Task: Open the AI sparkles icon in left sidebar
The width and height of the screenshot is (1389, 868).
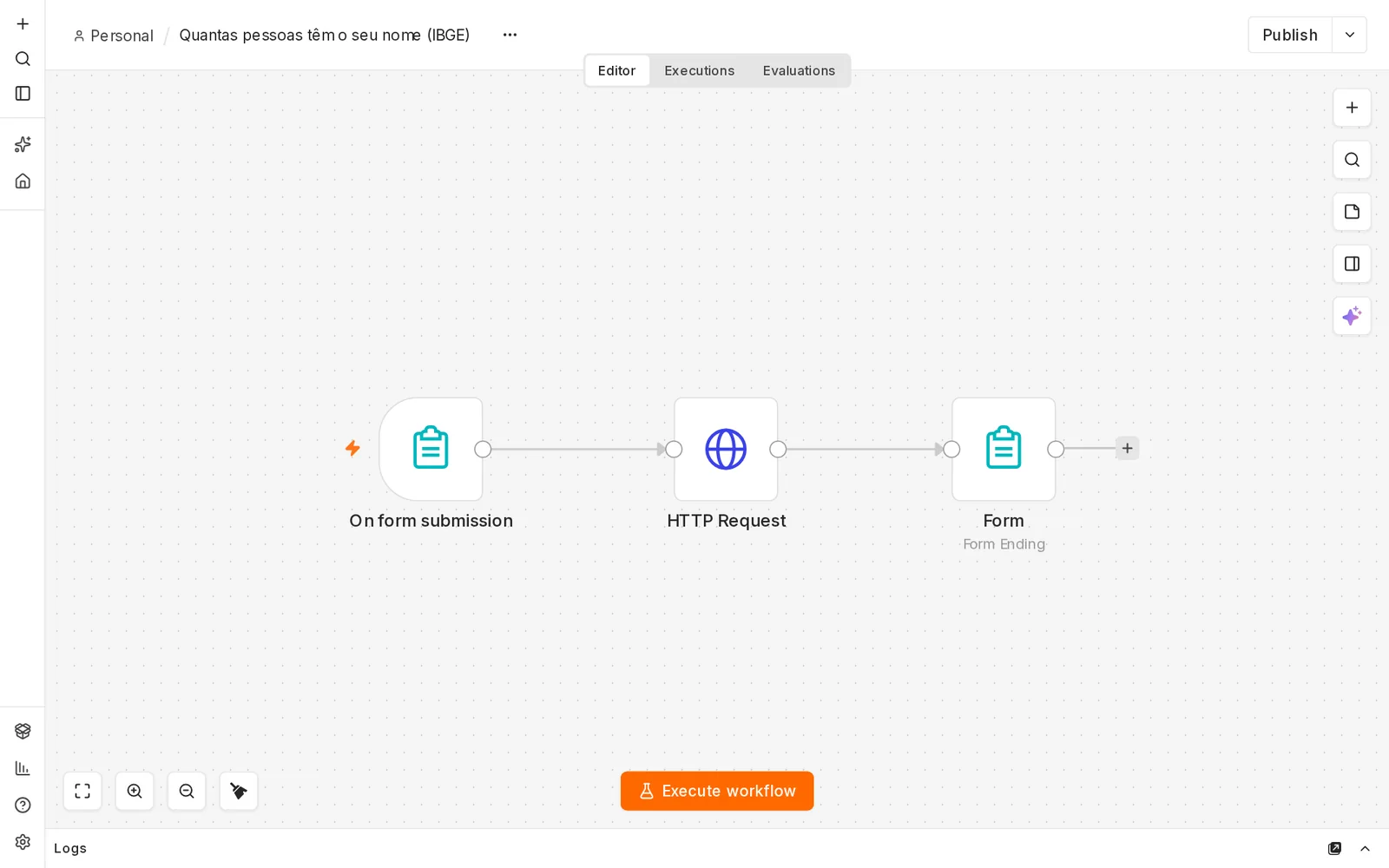Action: [23, 144]
